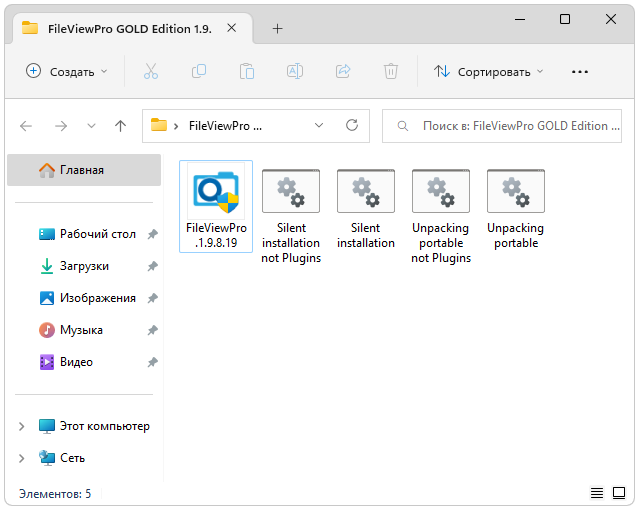Click the Cut scissors icon in toolbar

click(151, 71)
